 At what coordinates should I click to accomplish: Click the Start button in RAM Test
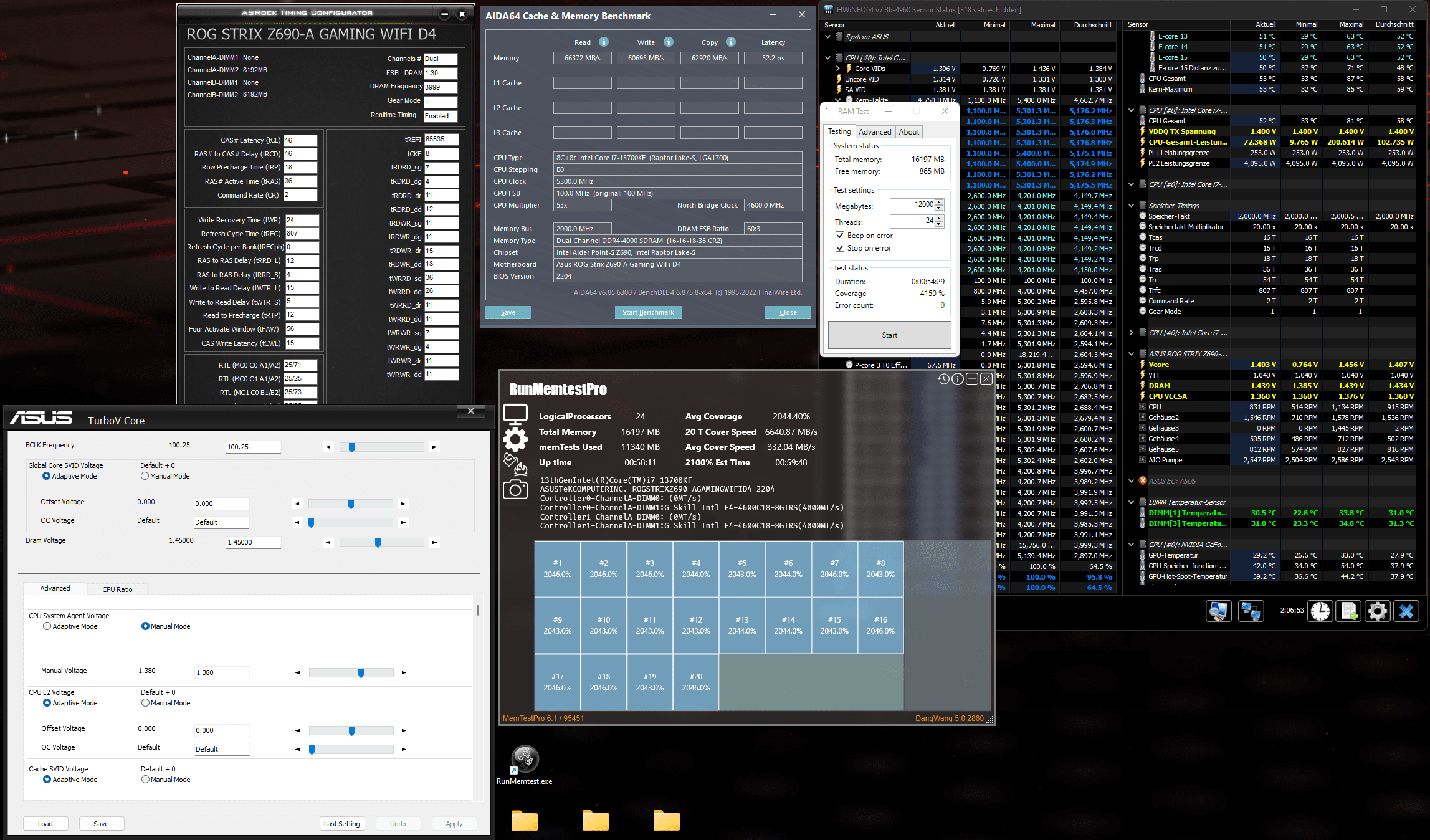pyautogui.click(x=889, y=335)
